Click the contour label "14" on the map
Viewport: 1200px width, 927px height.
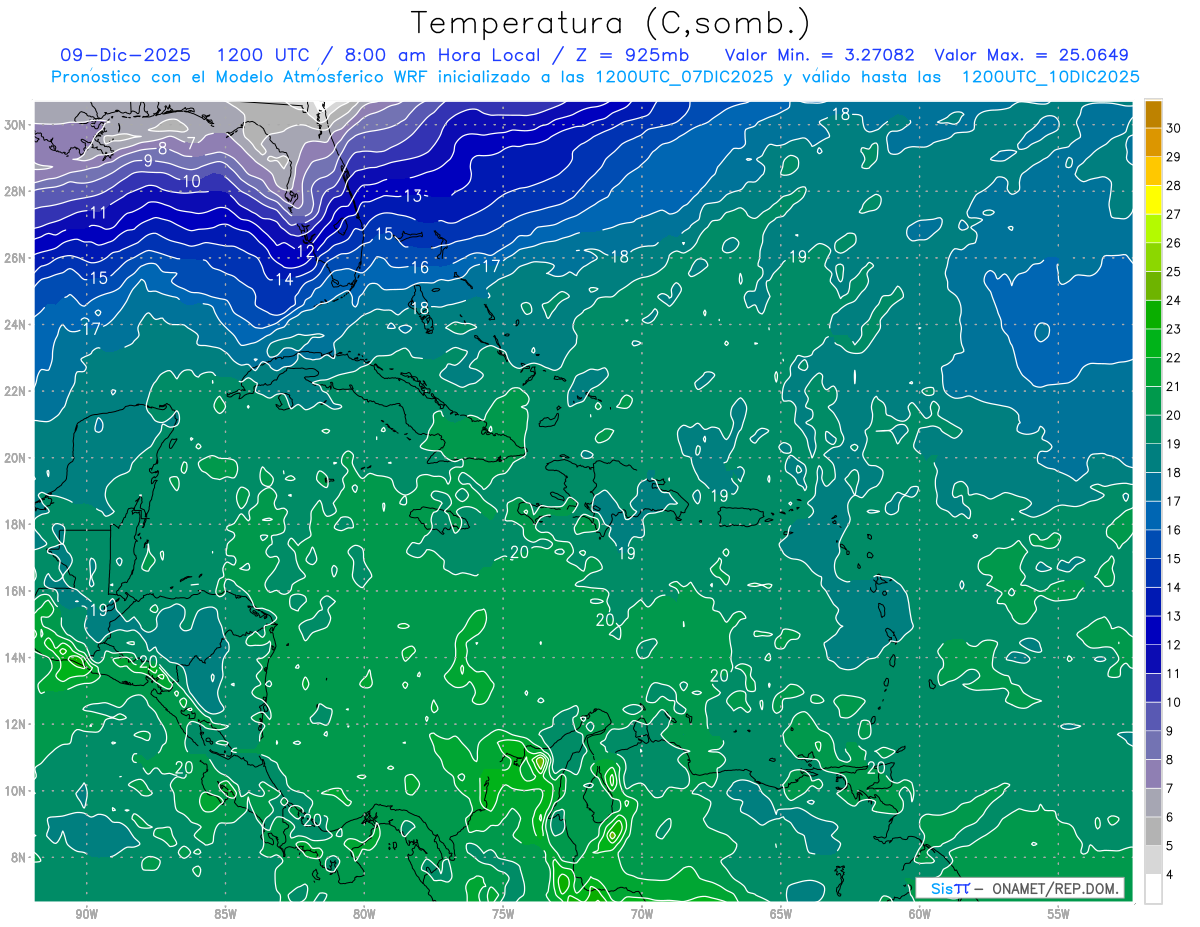285,279
